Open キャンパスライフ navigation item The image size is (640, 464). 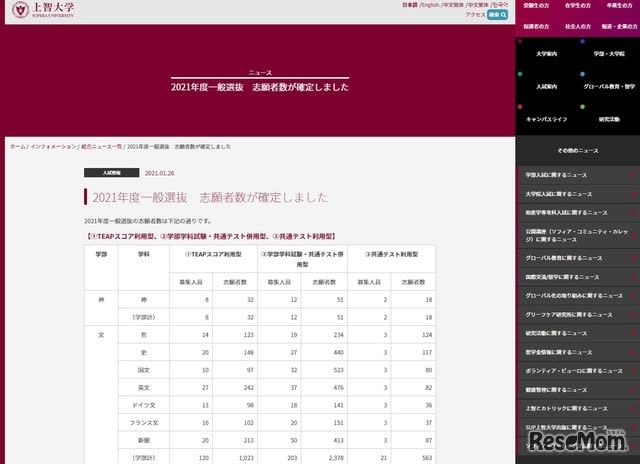[547, 119]
